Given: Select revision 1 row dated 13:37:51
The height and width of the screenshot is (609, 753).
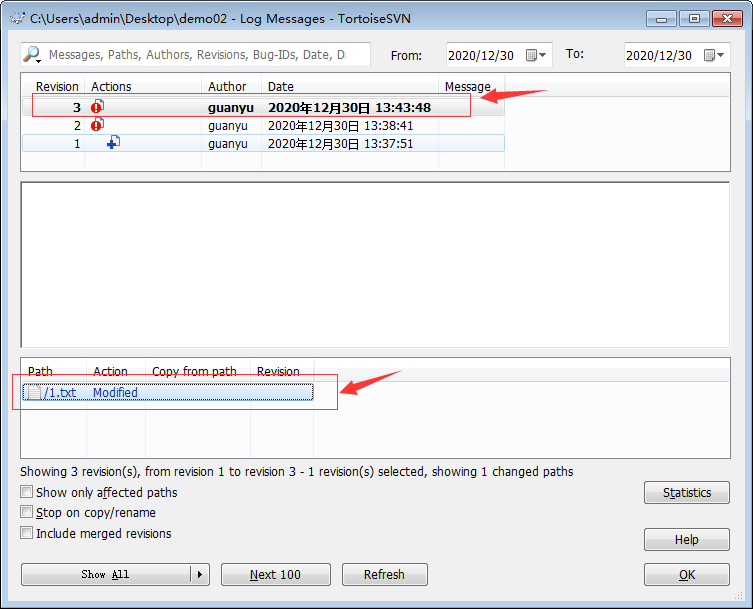Looking at the screenshot, I should 263,144.
